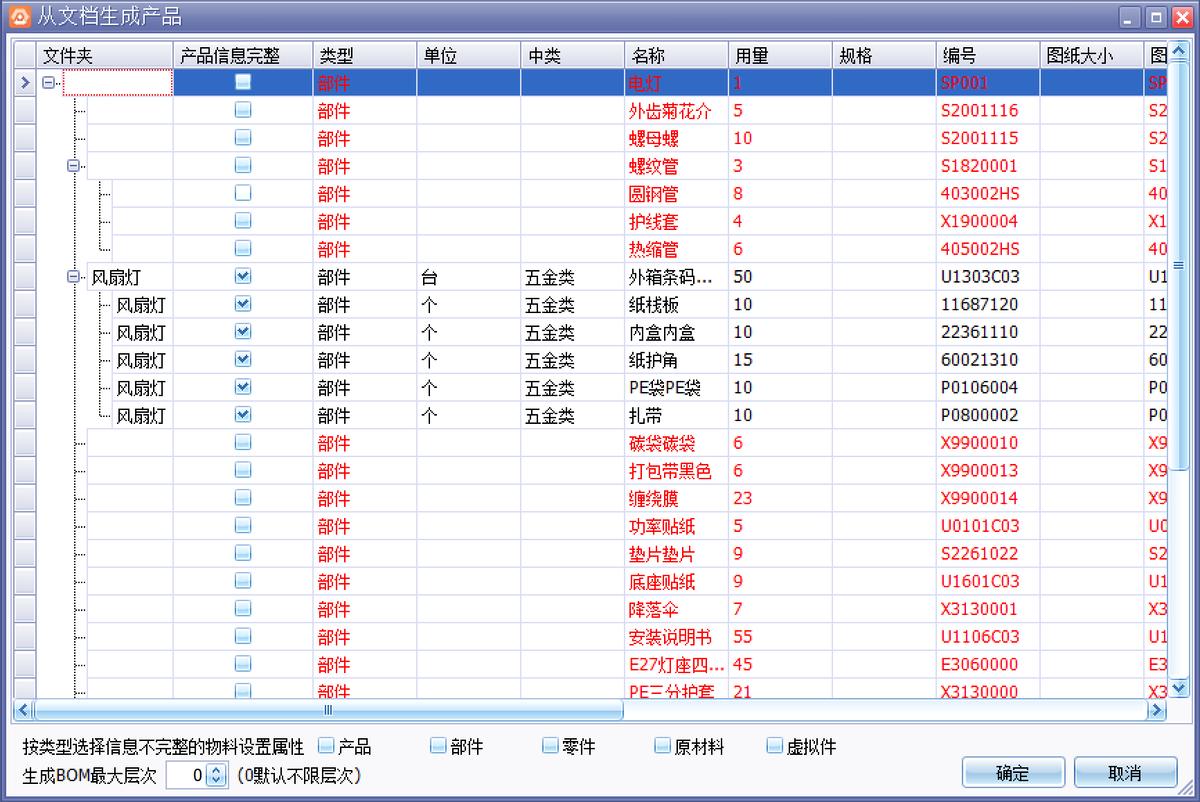Click the row selection arrow indicator icon
The image size is (1200, 802).
[23, 82]
